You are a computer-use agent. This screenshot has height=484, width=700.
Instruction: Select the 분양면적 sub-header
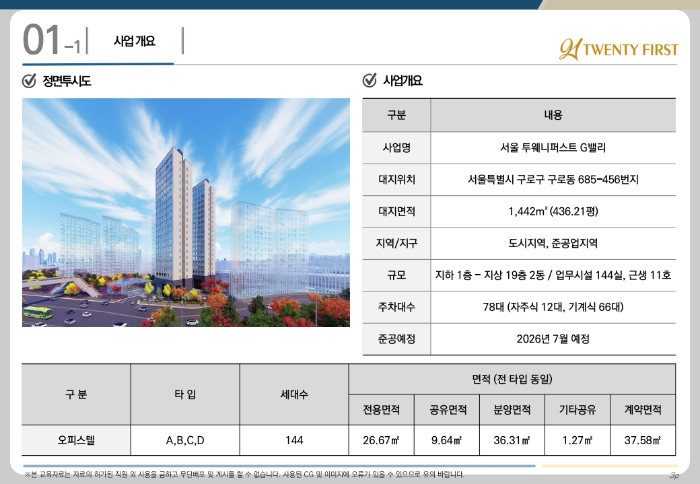point(512,410)
